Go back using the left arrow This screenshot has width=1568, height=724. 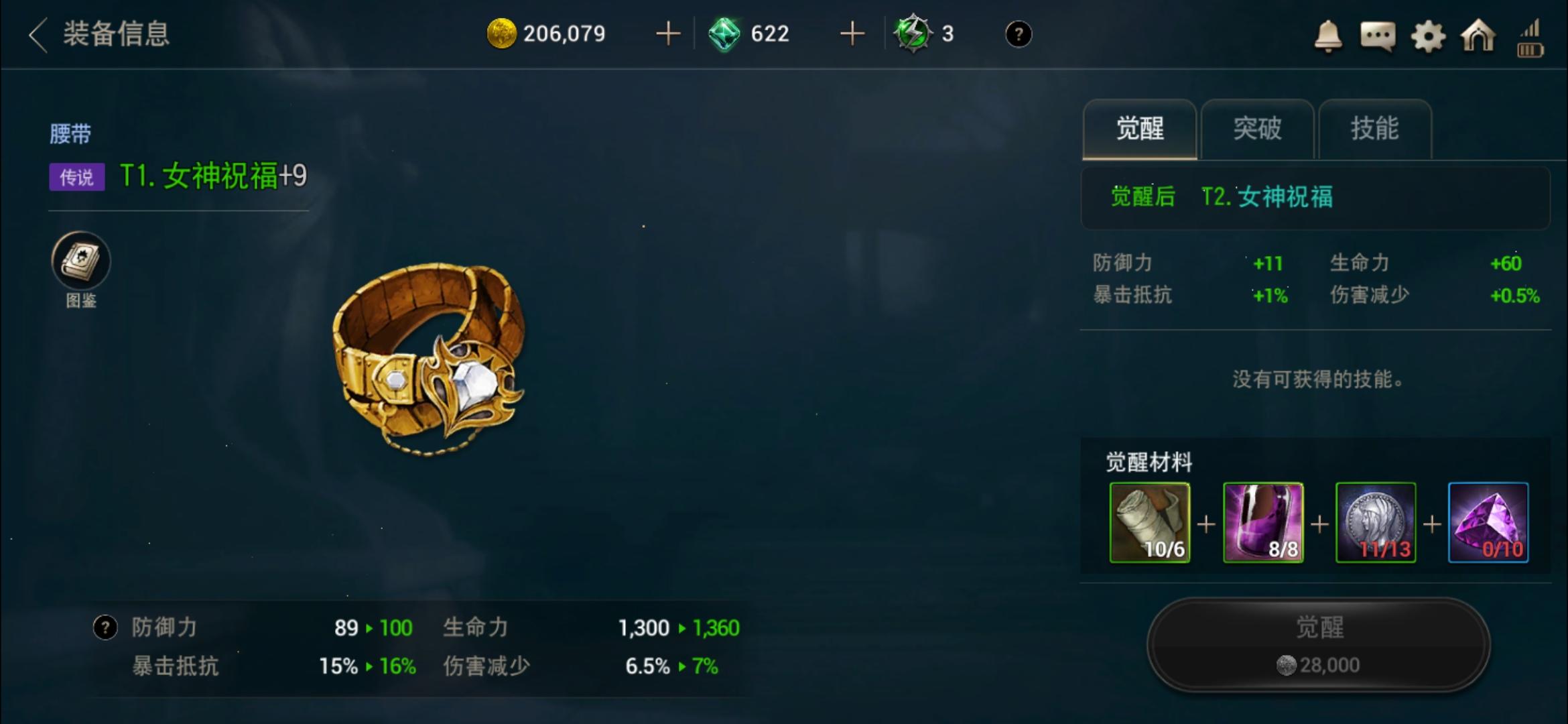(x=38, y=34)
